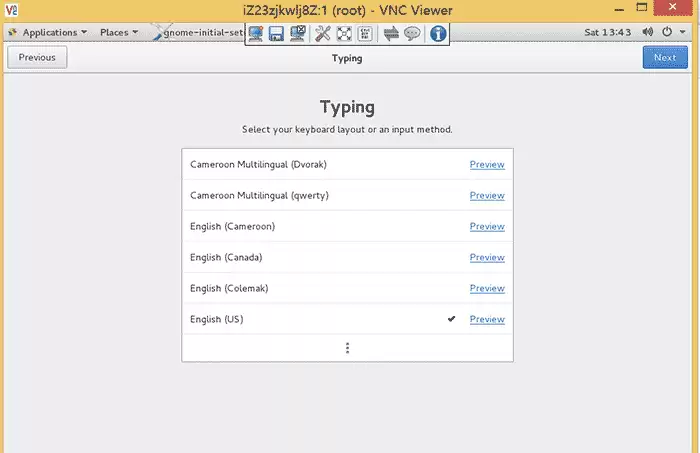700x453 pixels.
Task: Expand the power system menu arrow
Action: pos(683,32)
